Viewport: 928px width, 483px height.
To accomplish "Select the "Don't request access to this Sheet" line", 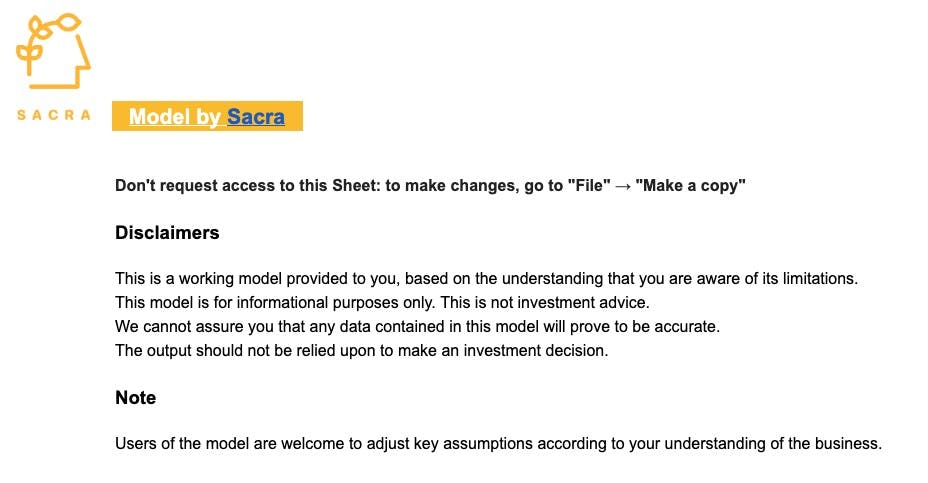I will pyautogui.click(x=430, y=186).
